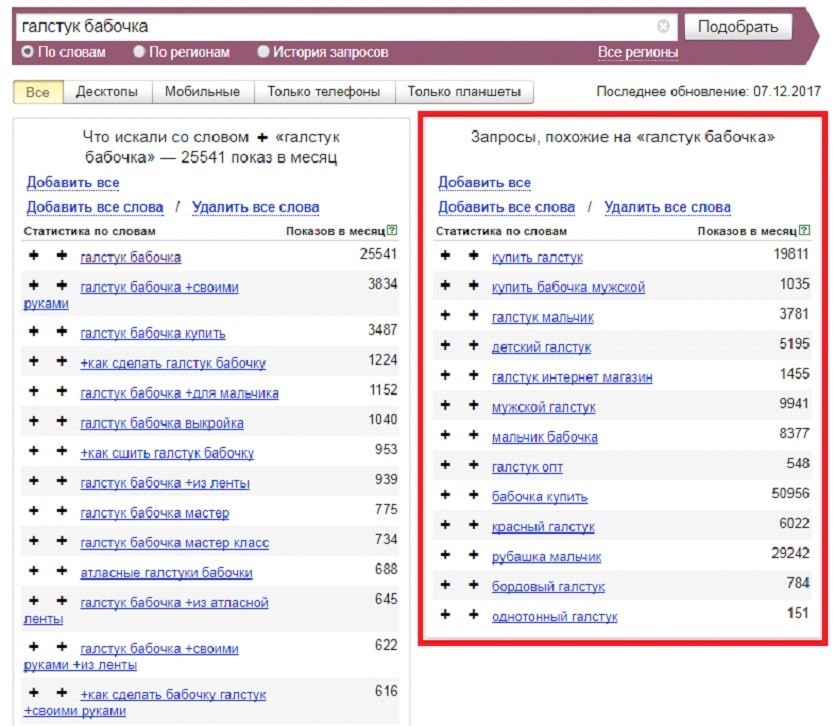Select the 'По регионам' radio button

(139, 52)
